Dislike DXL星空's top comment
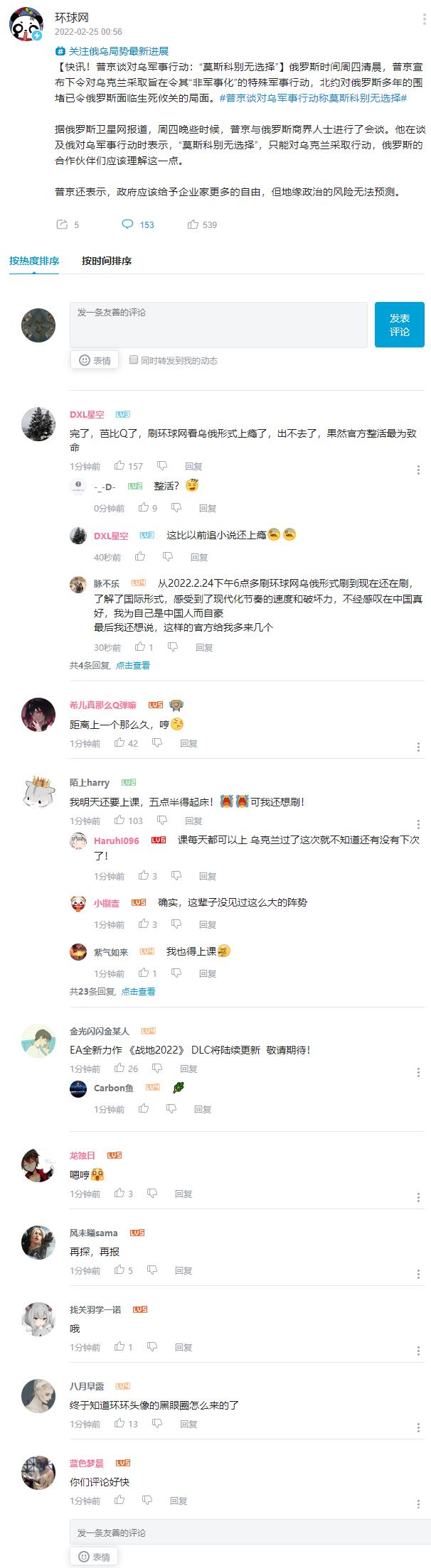 click(162, 466)
